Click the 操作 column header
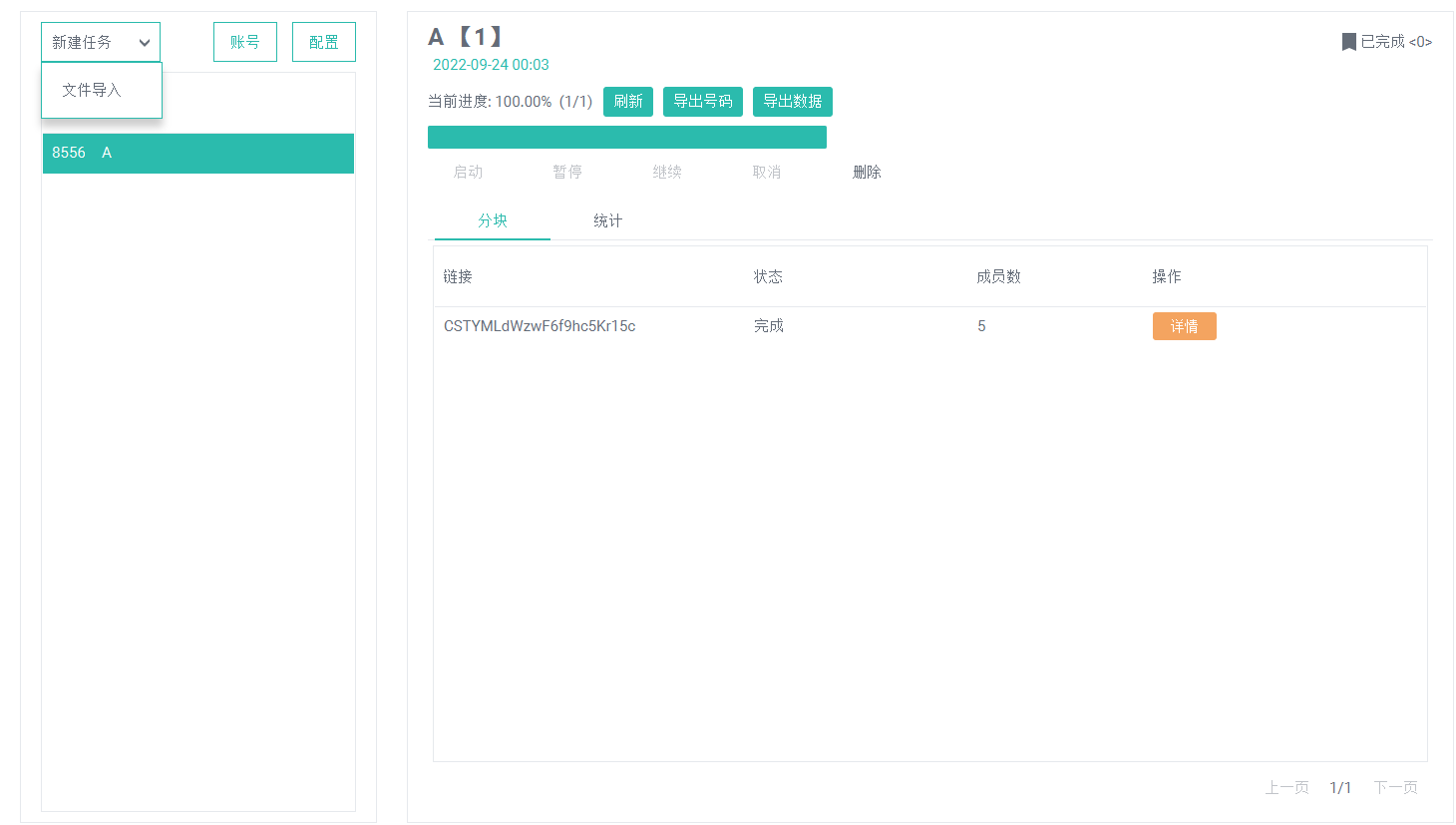The width and height of the screenshot is (1456, 825). pyautogui.click(x=1167, y=276)
